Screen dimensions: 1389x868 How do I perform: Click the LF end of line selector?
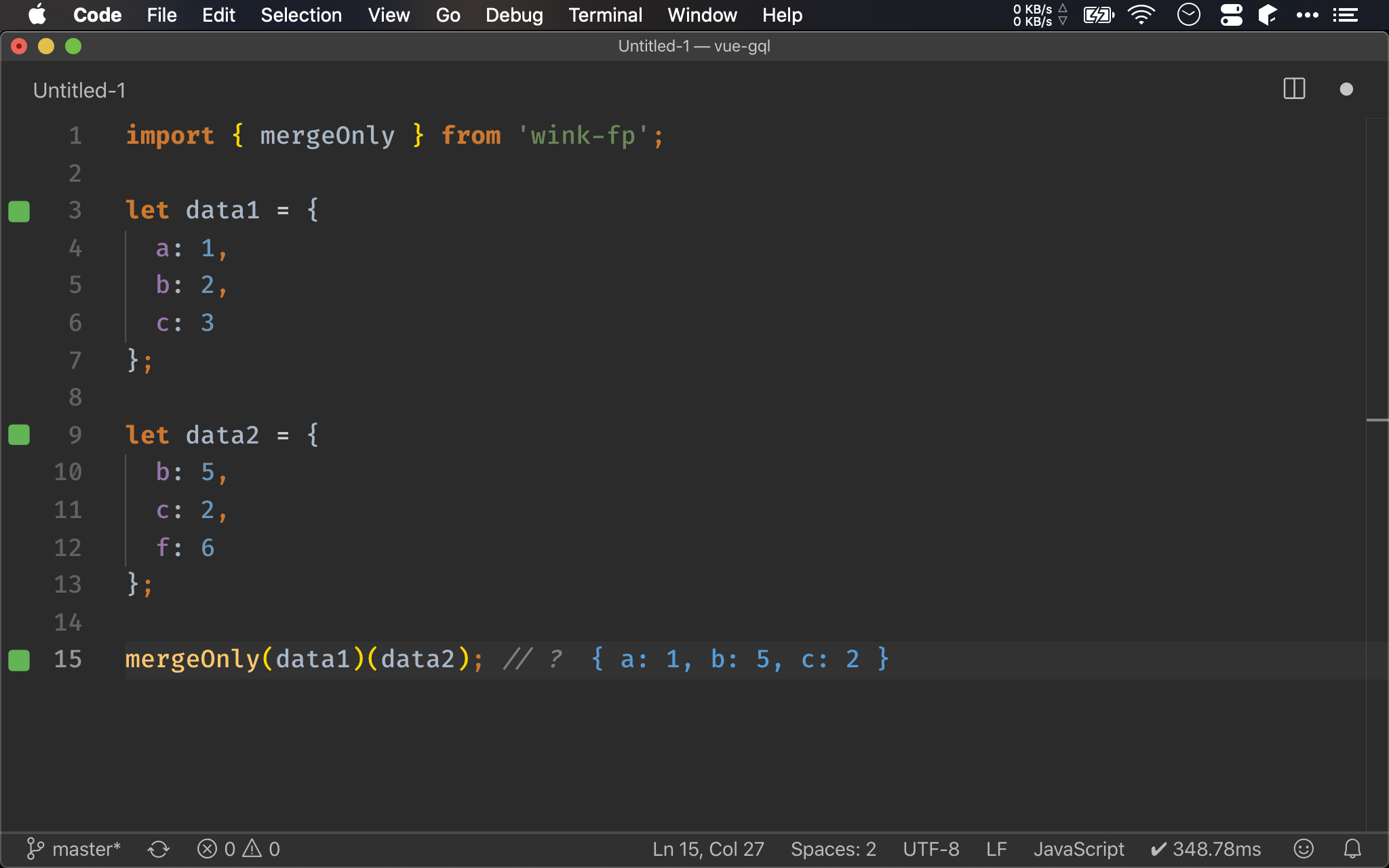point(996,849)
